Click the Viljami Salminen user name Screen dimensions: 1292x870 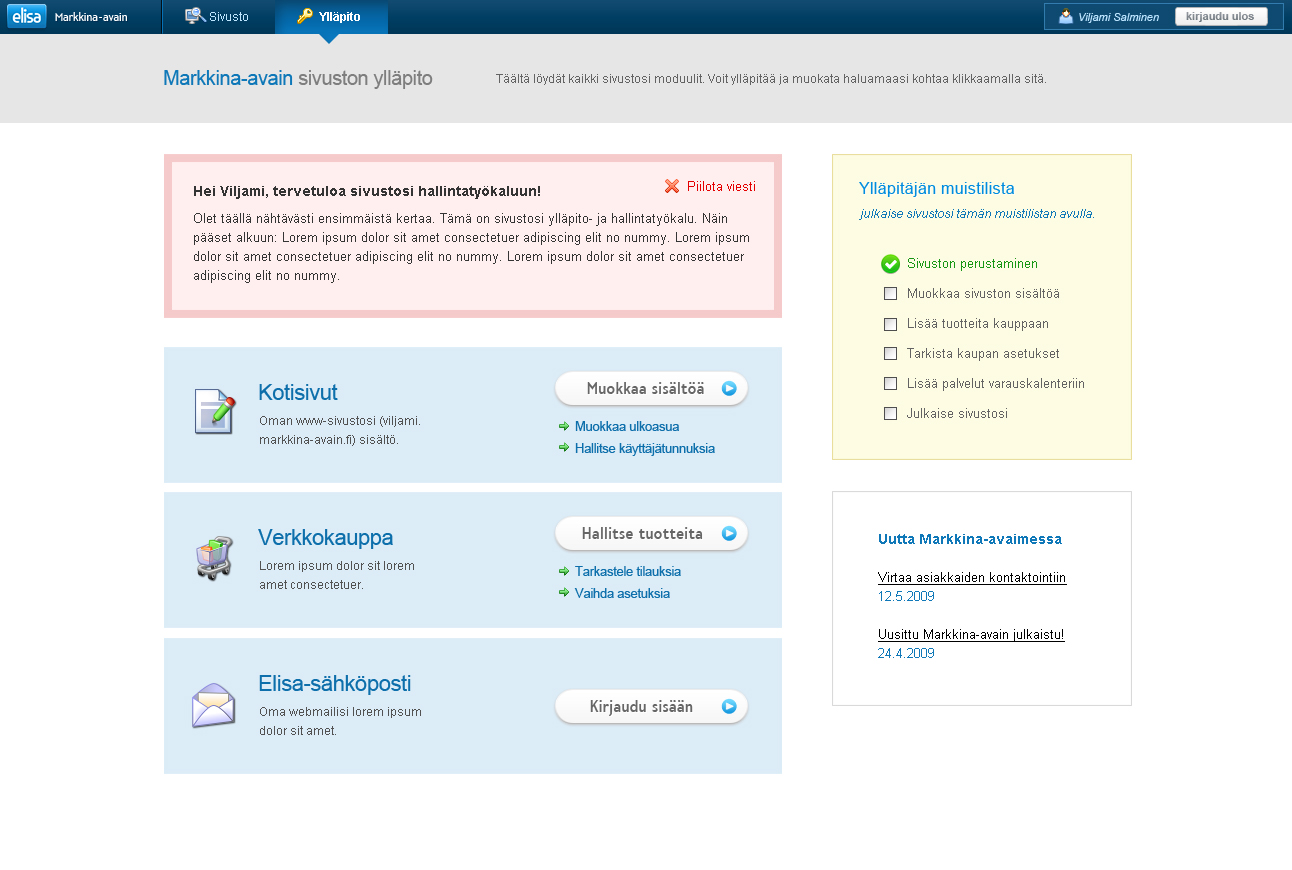pos(1119,17)
